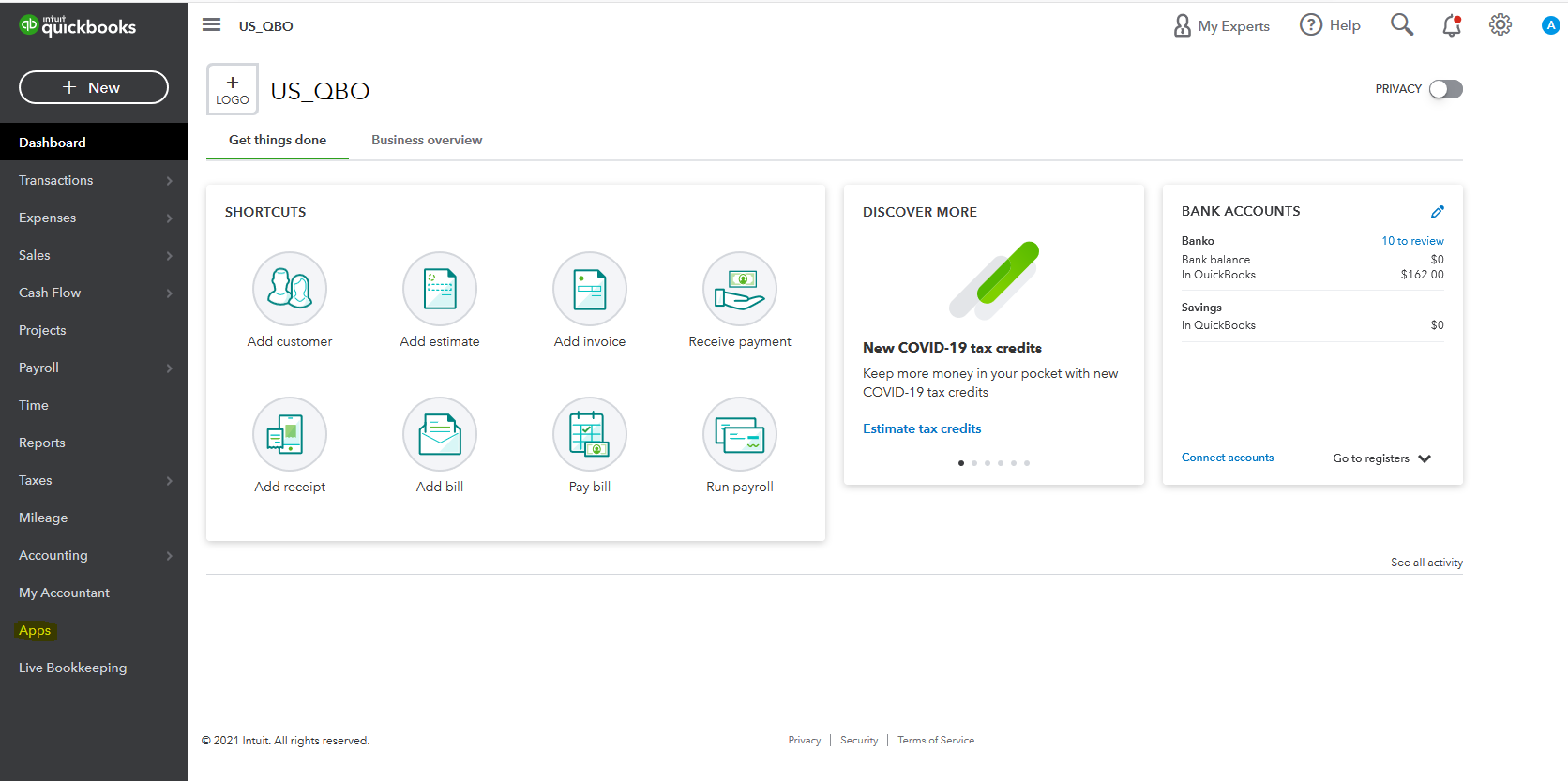This screenshot has width=1568, height=781.
Task: Click the New button
Action: pyautogui.click(x=94, y=87)
